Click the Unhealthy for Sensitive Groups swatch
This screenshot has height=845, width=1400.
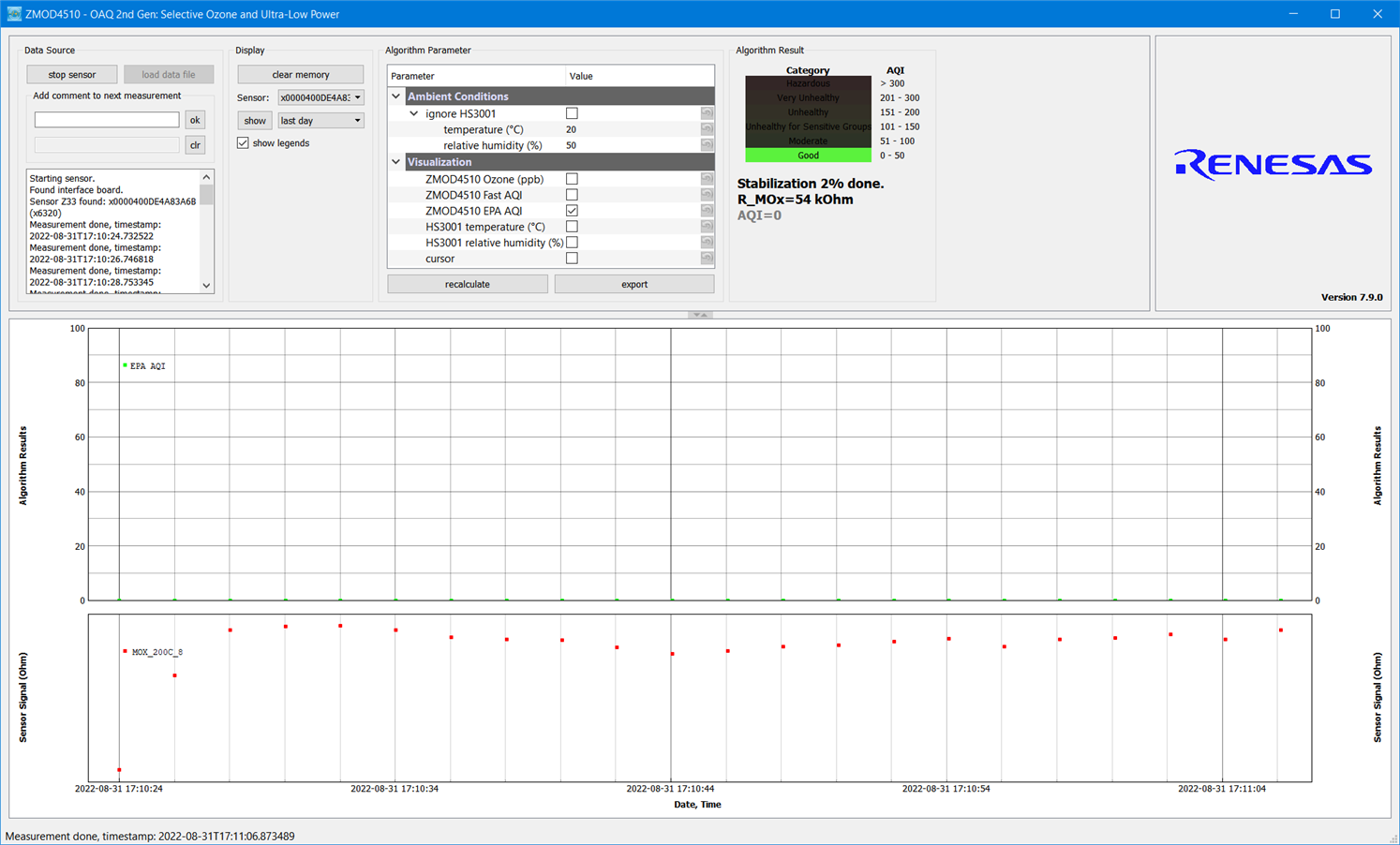tap(808, 126)
